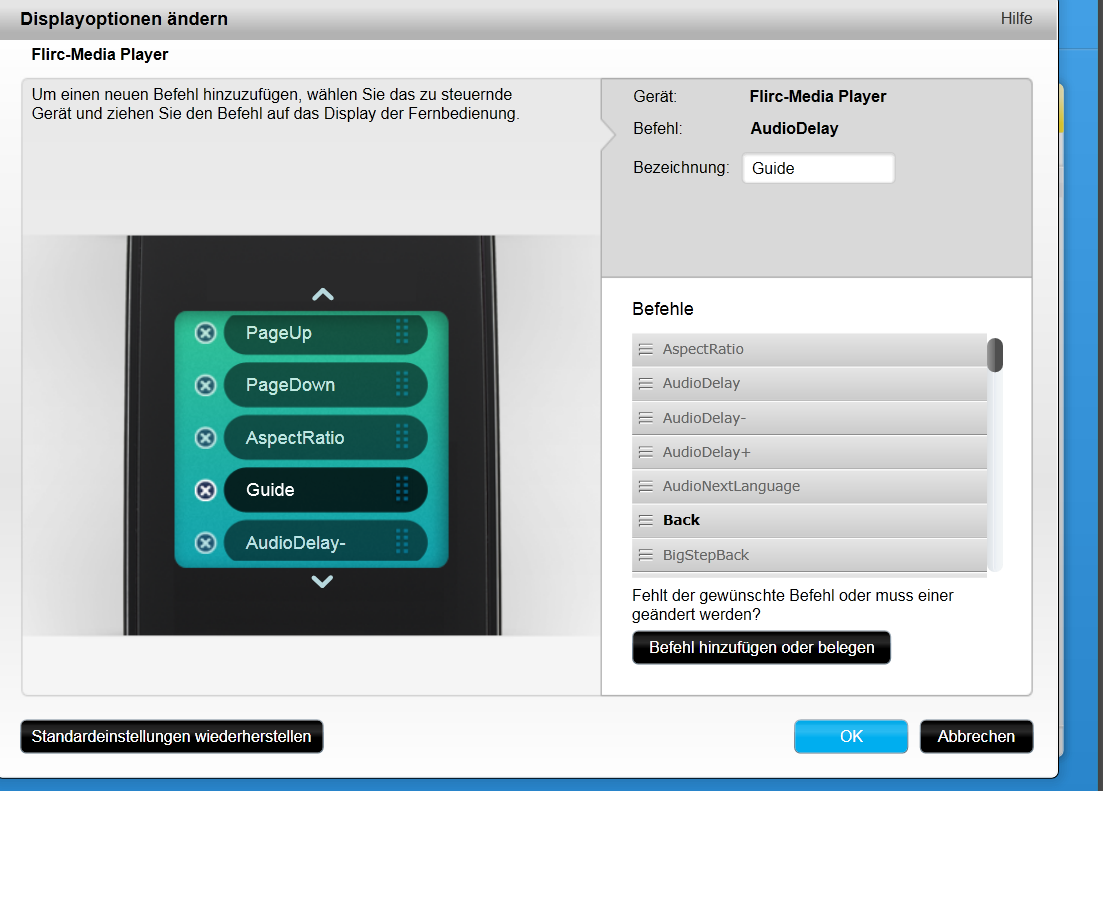This screenshot has width=1103, height=906.
Task: Select BigStepBack in the Befehle list
Action: [809, 555]
